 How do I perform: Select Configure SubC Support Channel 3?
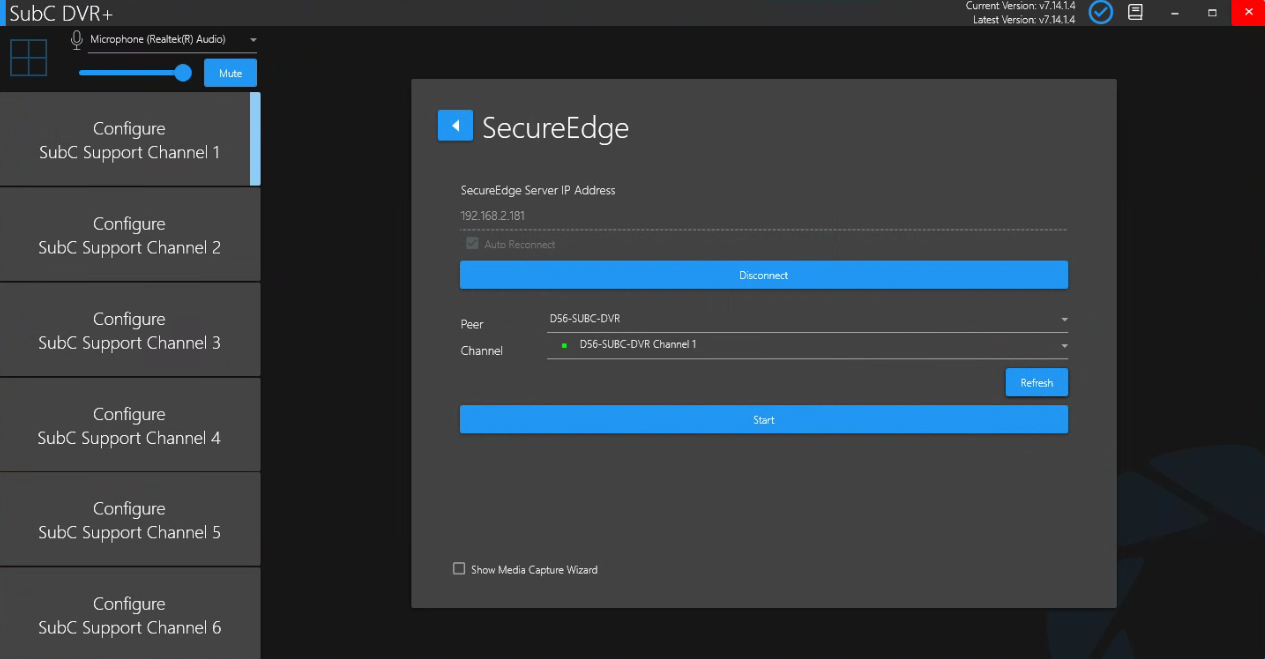pos(130,330)
